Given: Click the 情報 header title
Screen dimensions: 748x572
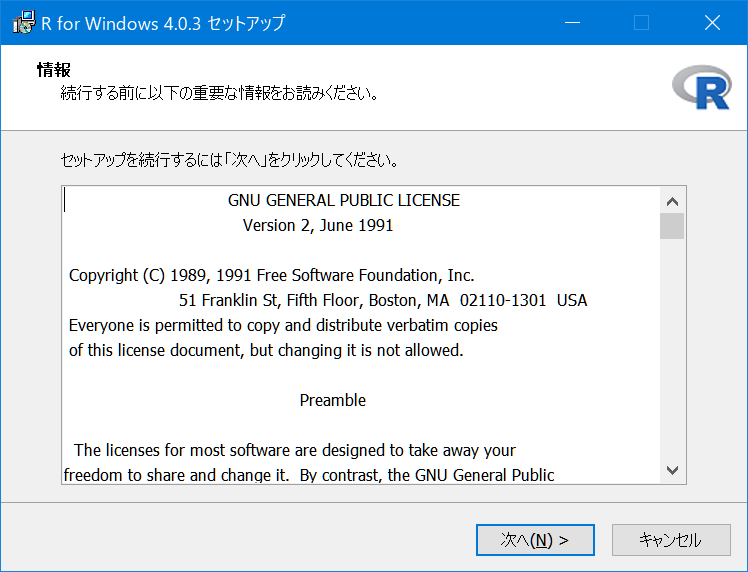Looking at the screenshot, I should pyautogui.click(x=53, y=70).
